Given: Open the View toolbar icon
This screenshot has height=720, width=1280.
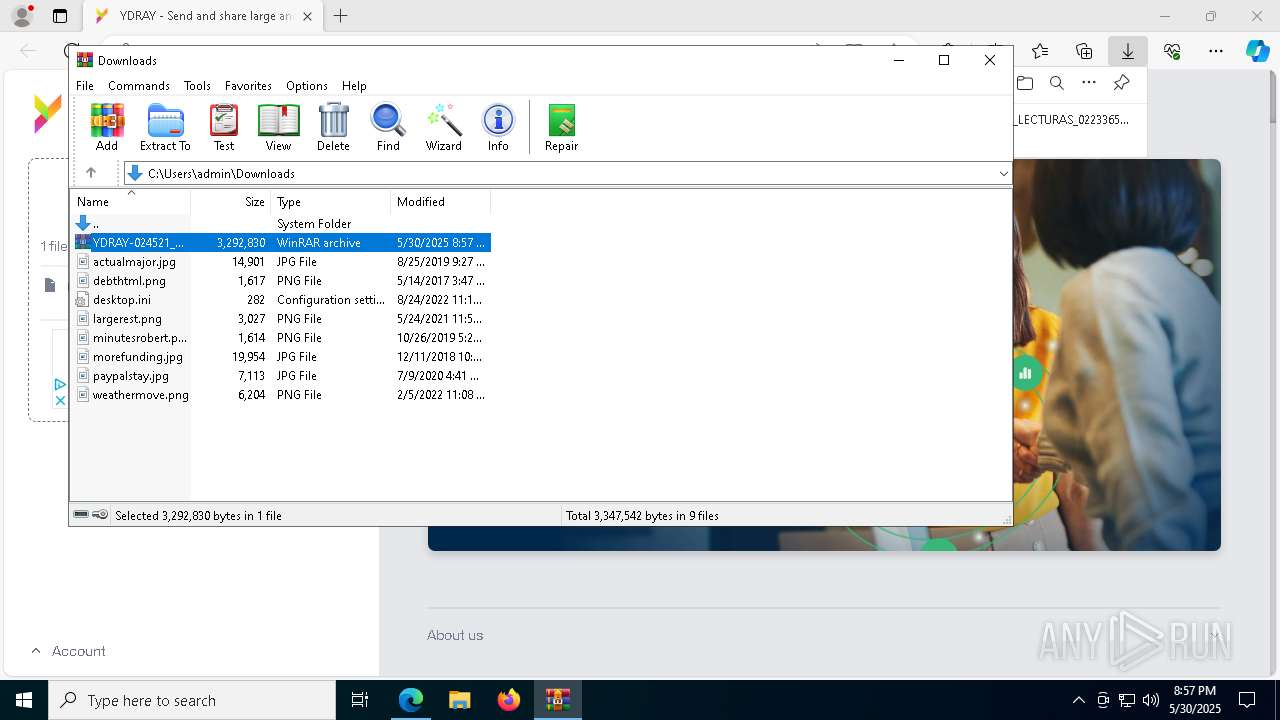Looking at the screenshot, I should pyautogui.click(x=278, y=127).
